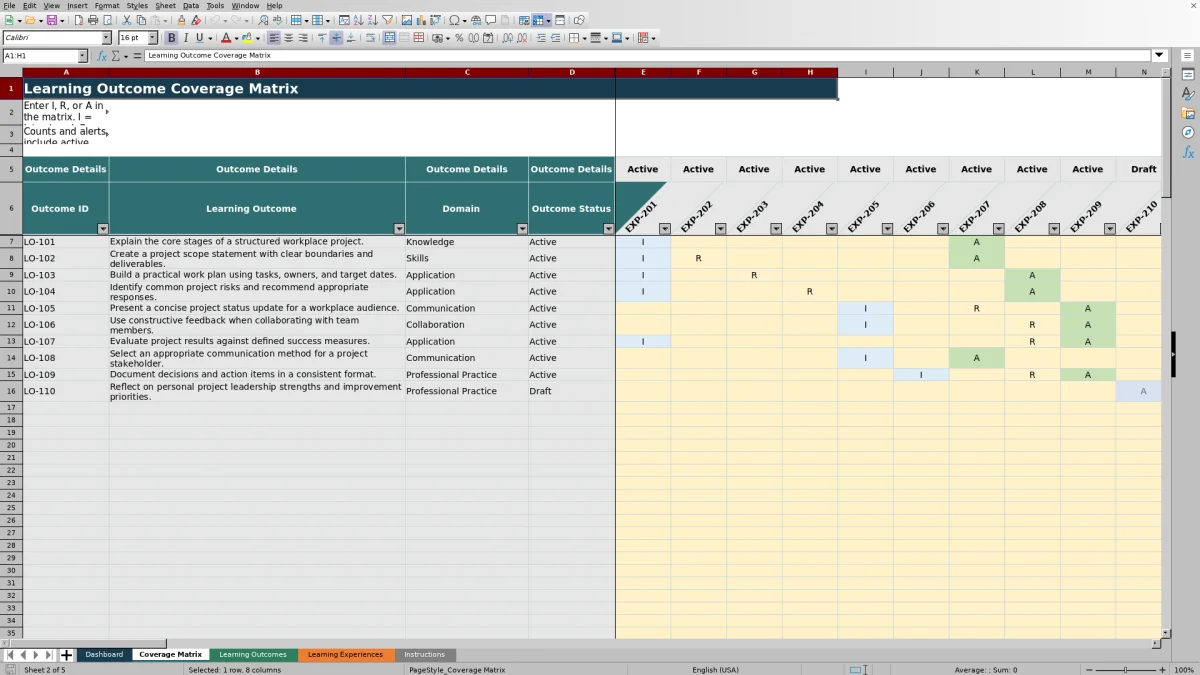The image size is (1200, 675).
Task: Open sidebar Navigator compass icon
Action: click(1188, 132)
